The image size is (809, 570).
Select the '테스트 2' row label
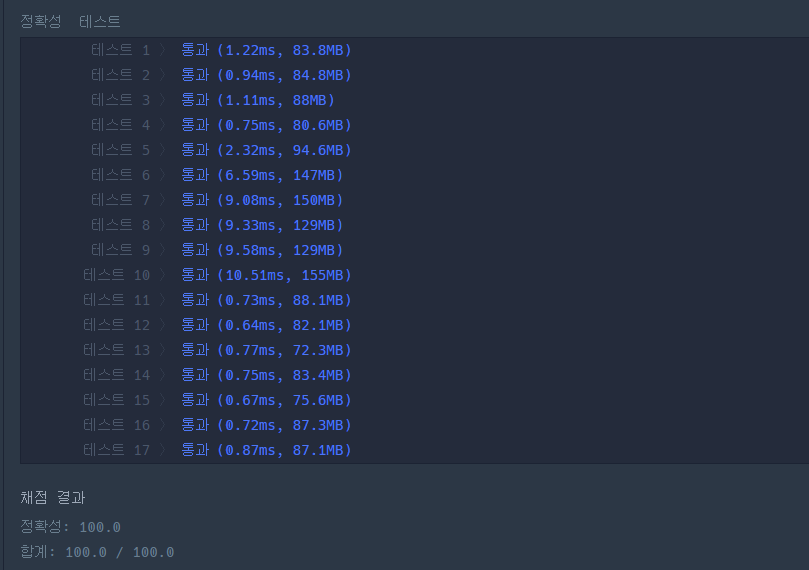(x=120, y=75)
